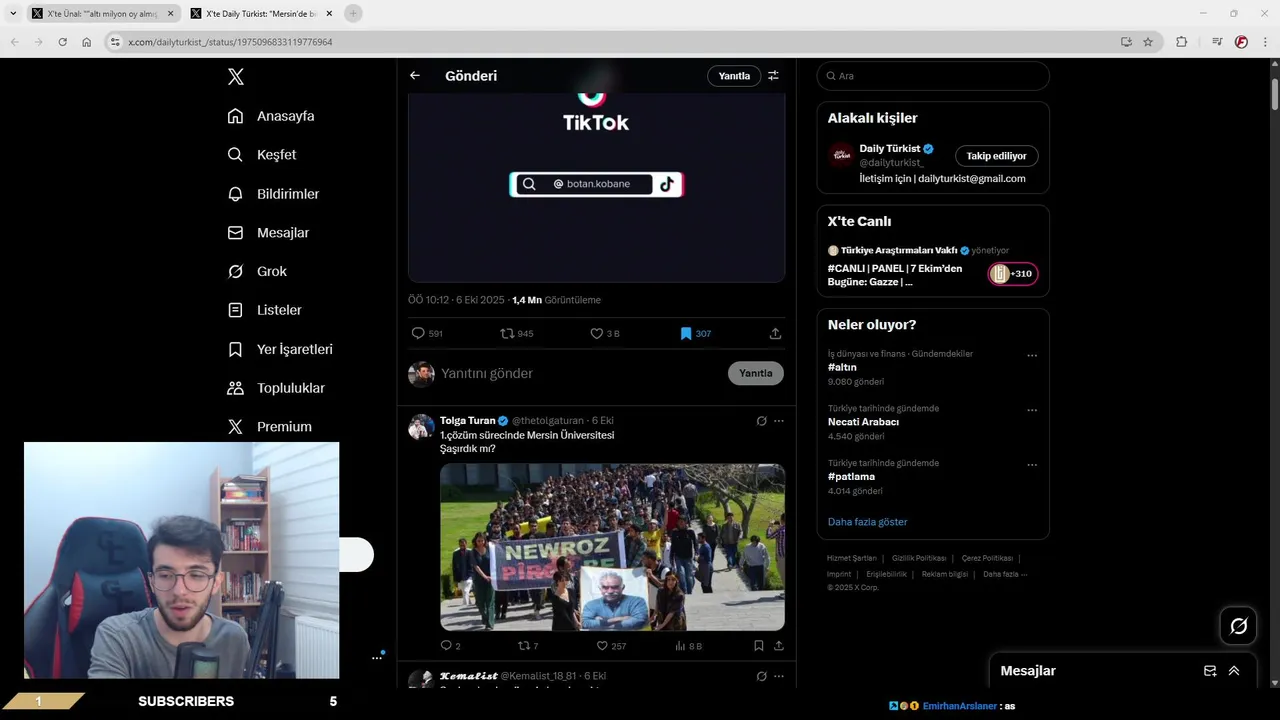
Task: Click the reply icon with 591 count
Action: click(x=427, y=334)
